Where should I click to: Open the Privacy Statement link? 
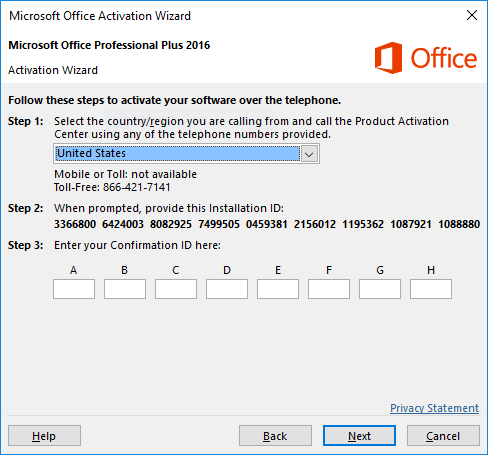[434, 408]
